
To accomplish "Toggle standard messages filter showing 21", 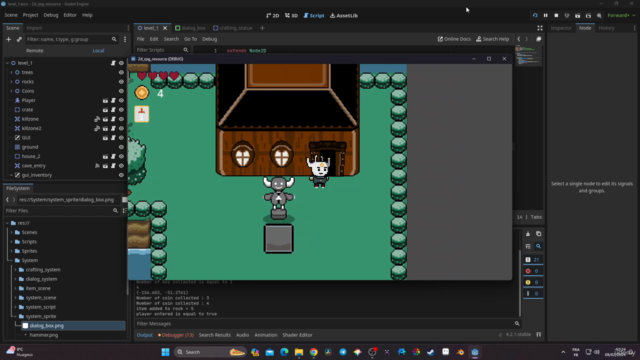I will click(533, 260).
